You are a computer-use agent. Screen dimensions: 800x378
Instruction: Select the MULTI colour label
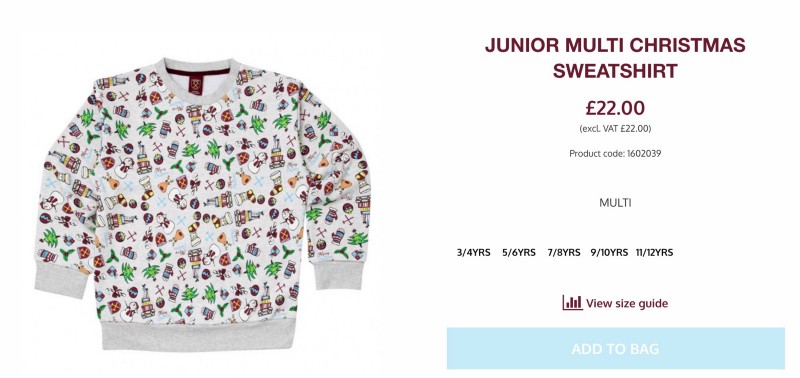coord(615,203)
